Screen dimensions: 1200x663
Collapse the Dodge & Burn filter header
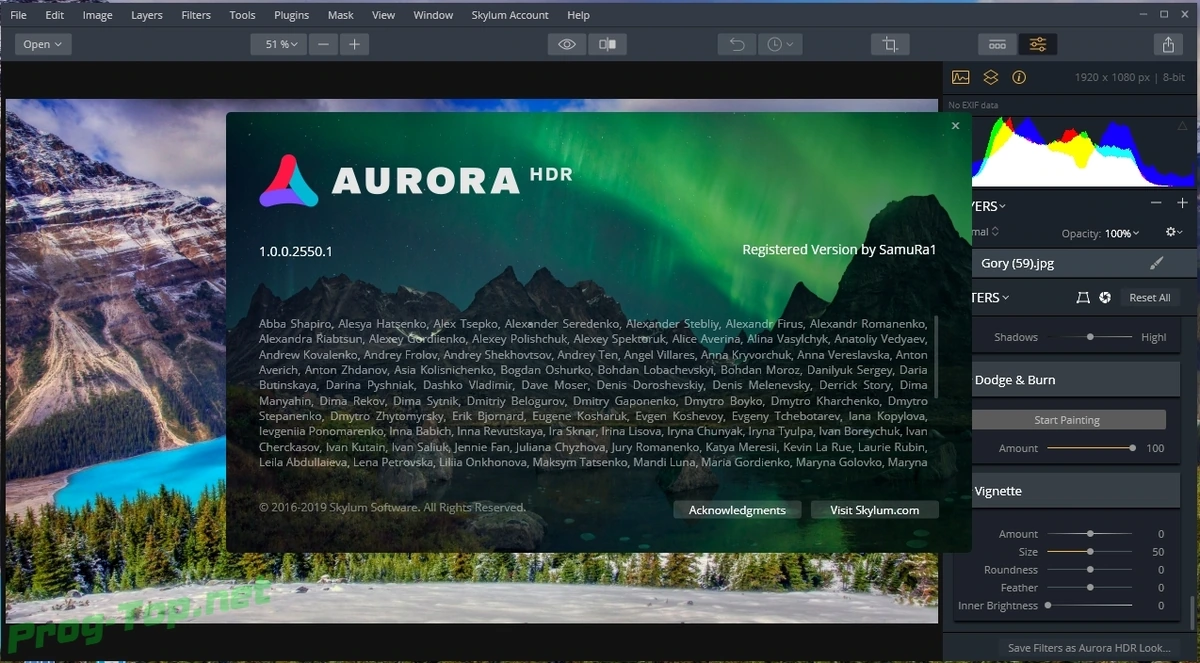coord(1076,380)
